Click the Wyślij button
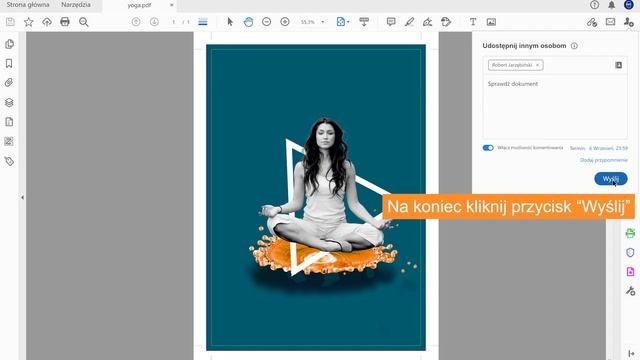The width and height of the screenshot is (640, 360). coord(611,179)
